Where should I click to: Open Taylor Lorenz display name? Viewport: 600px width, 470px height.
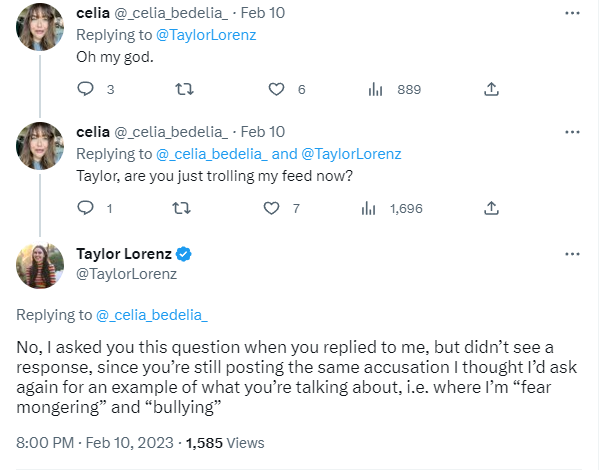click(124, 254)
